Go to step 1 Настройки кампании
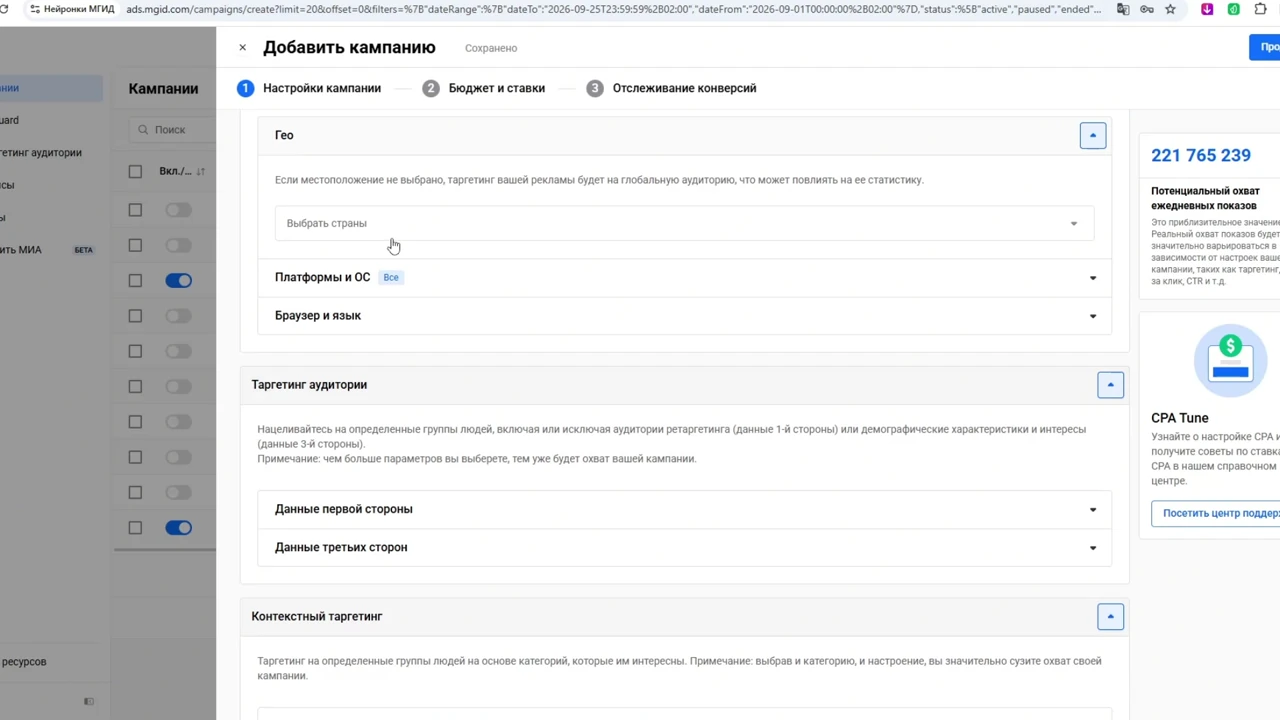1280x720 pixels. (x=309, y=88)
